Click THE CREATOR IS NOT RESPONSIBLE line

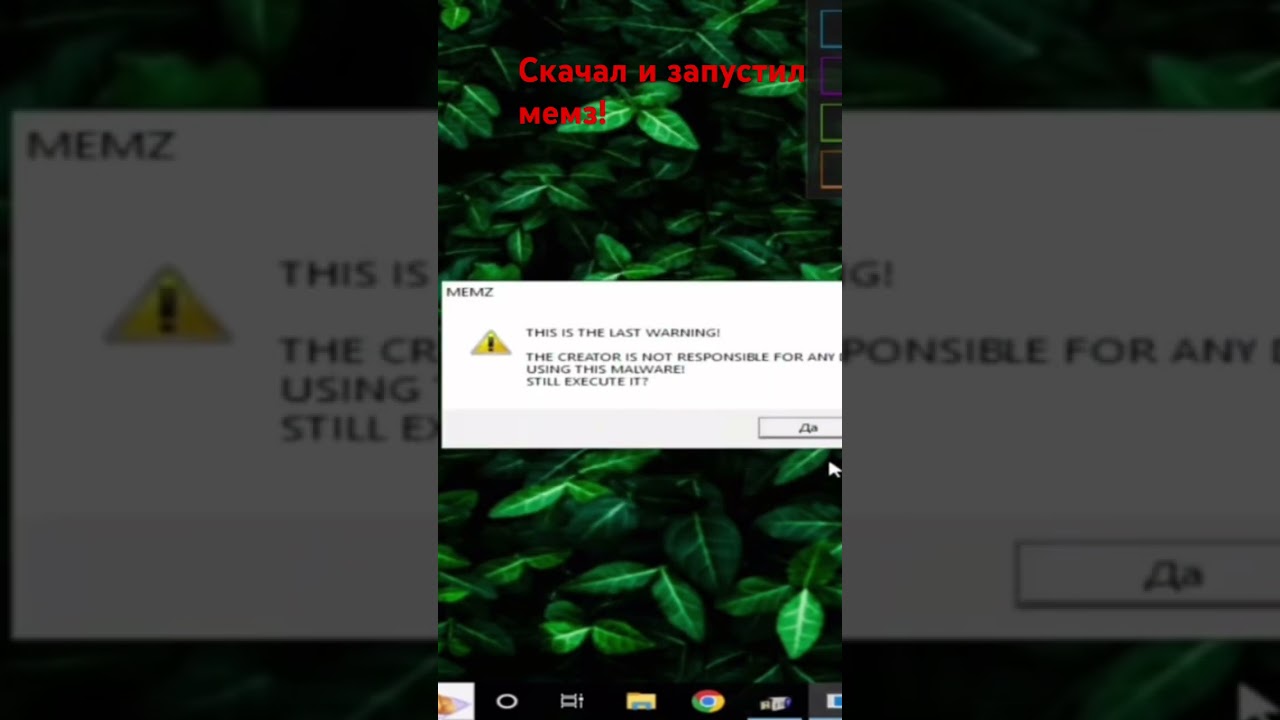pos(683,357)
